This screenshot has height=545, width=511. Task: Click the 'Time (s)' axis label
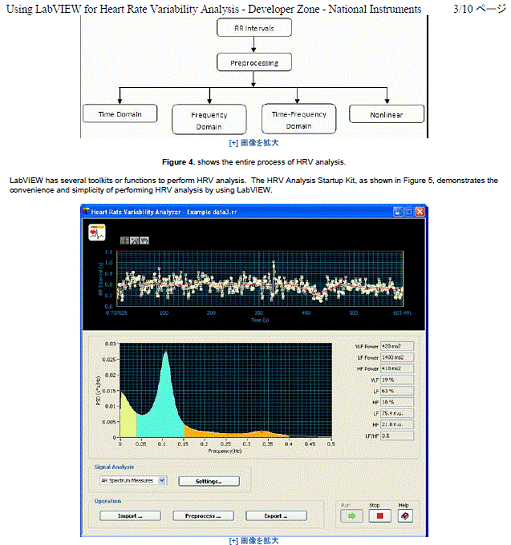click(x=260, y=320)
